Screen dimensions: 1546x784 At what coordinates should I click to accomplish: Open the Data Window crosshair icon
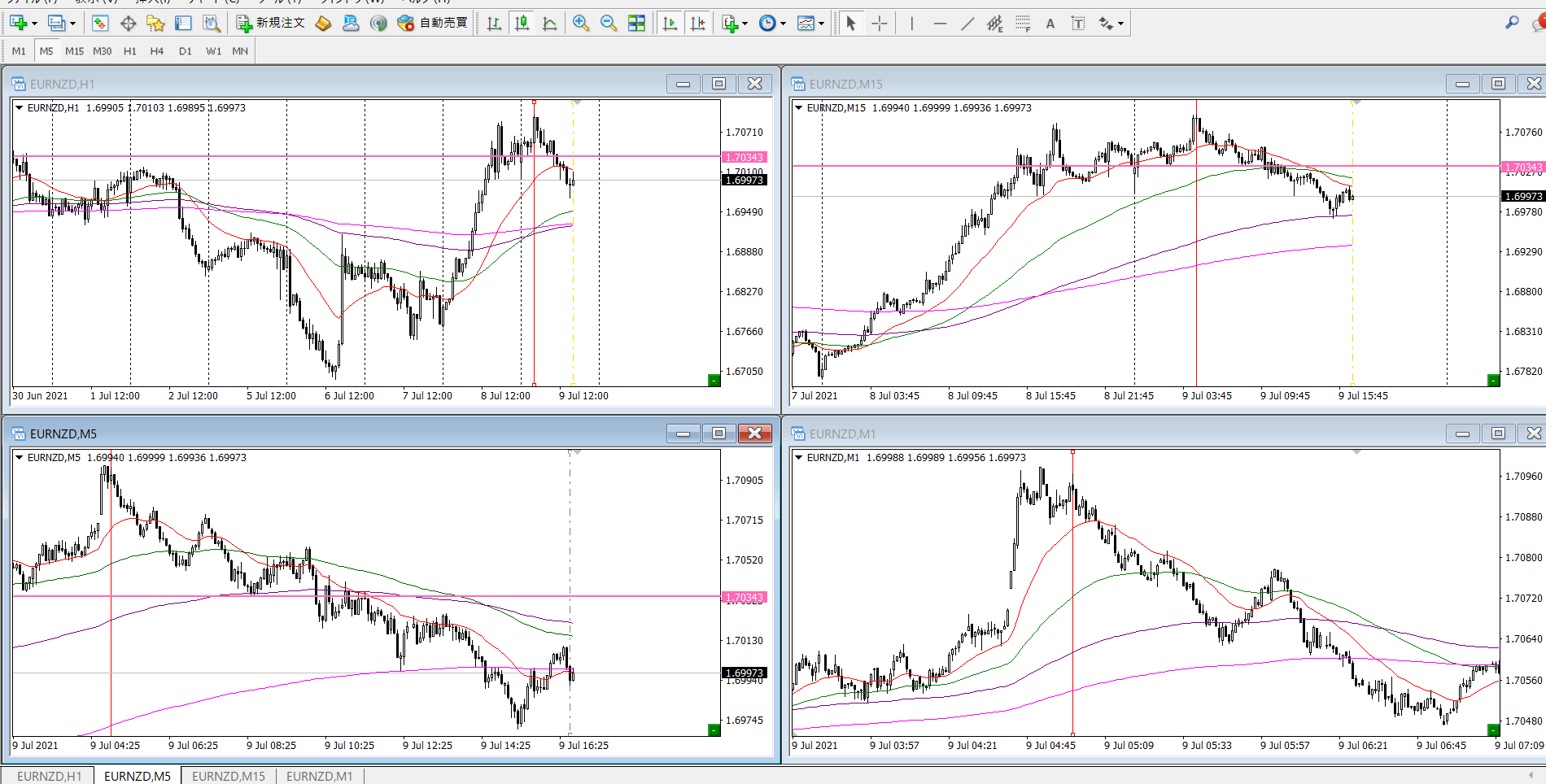click(128, 23)
